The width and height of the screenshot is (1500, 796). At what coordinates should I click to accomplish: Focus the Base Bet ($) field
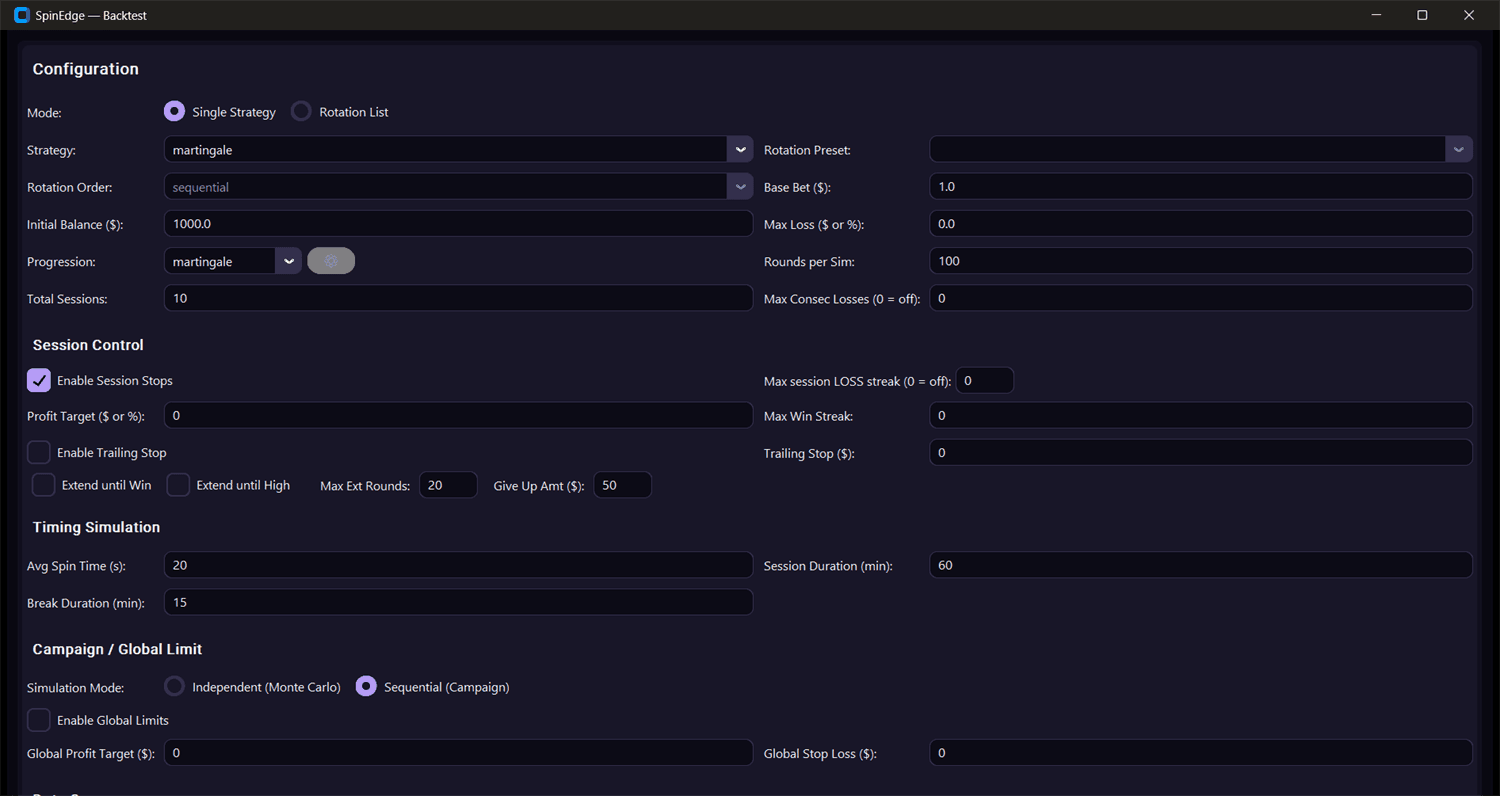click(1201, 187)
